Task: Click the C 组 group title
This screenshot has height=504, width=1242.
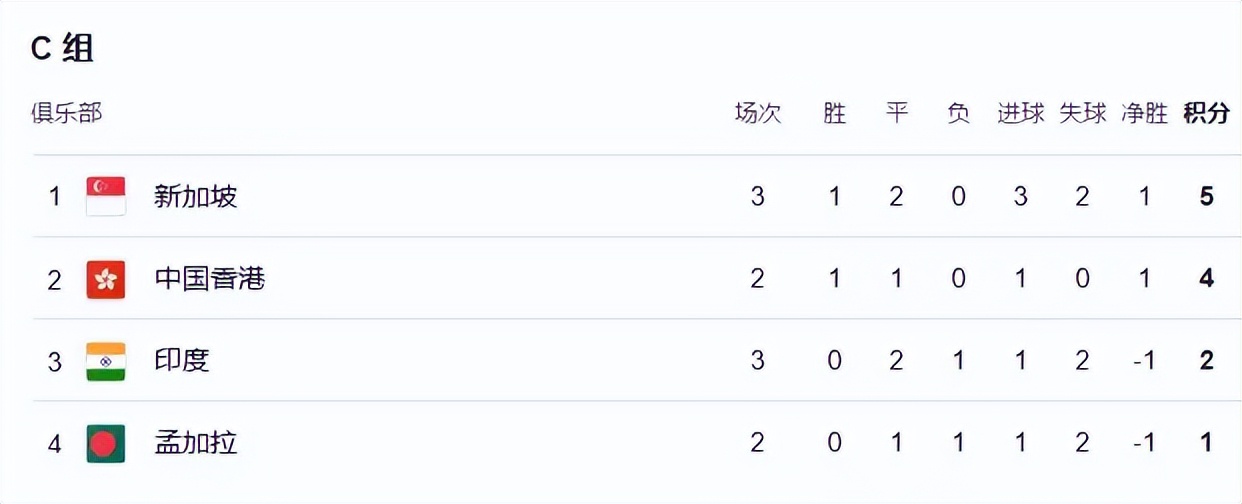Action: point(62,48)
